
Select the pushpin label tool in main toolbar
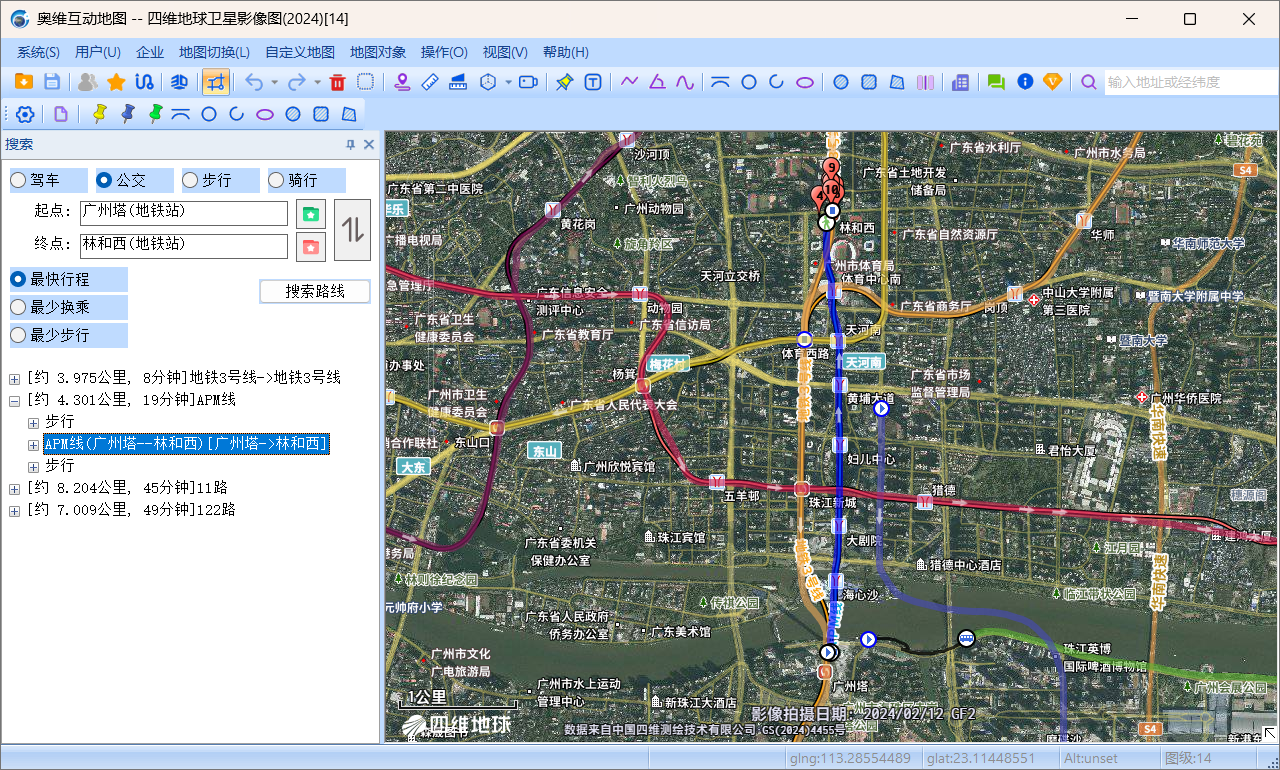564,82
